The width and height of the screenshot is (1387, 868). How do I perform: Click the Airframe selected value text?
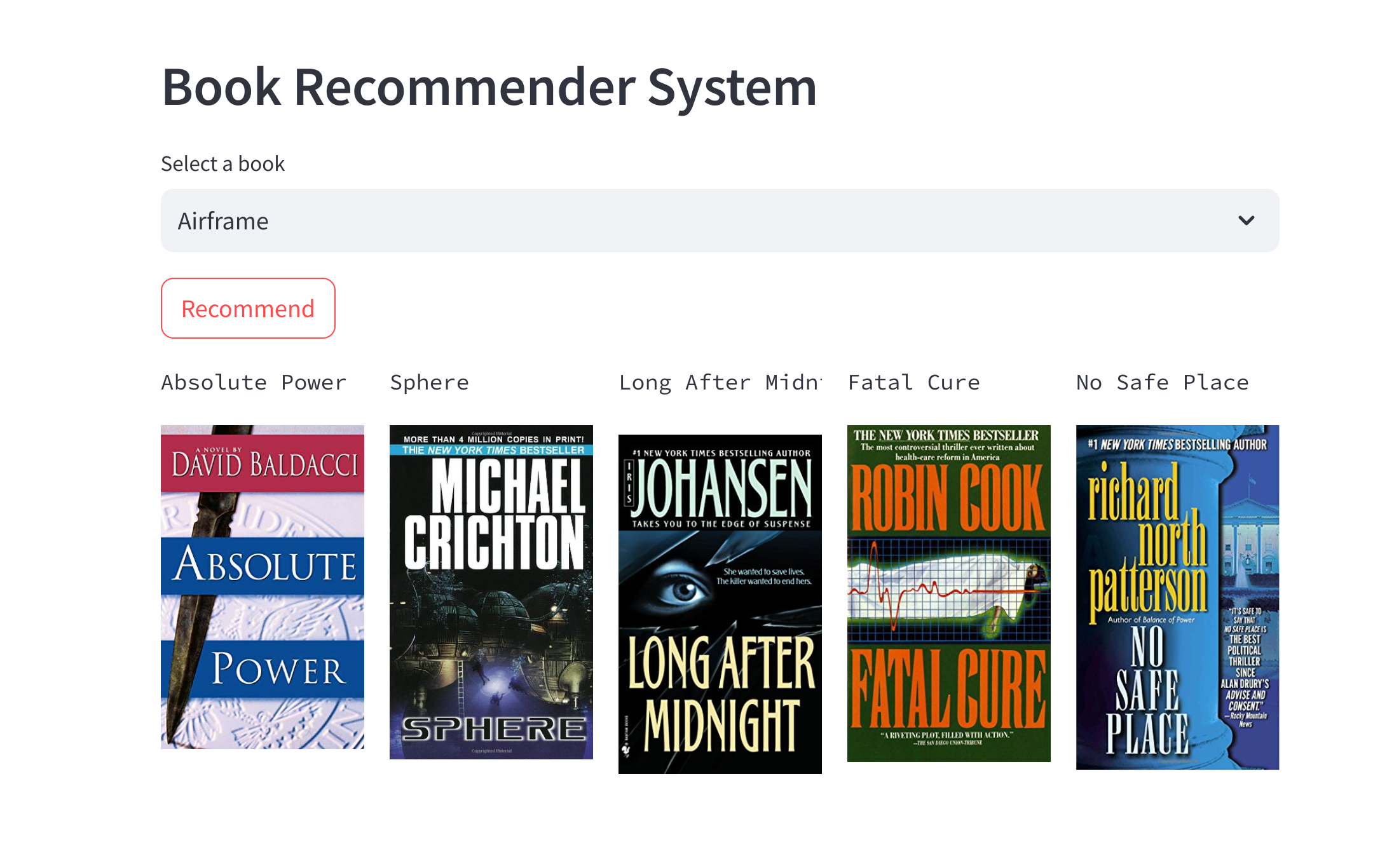(223, 221)
